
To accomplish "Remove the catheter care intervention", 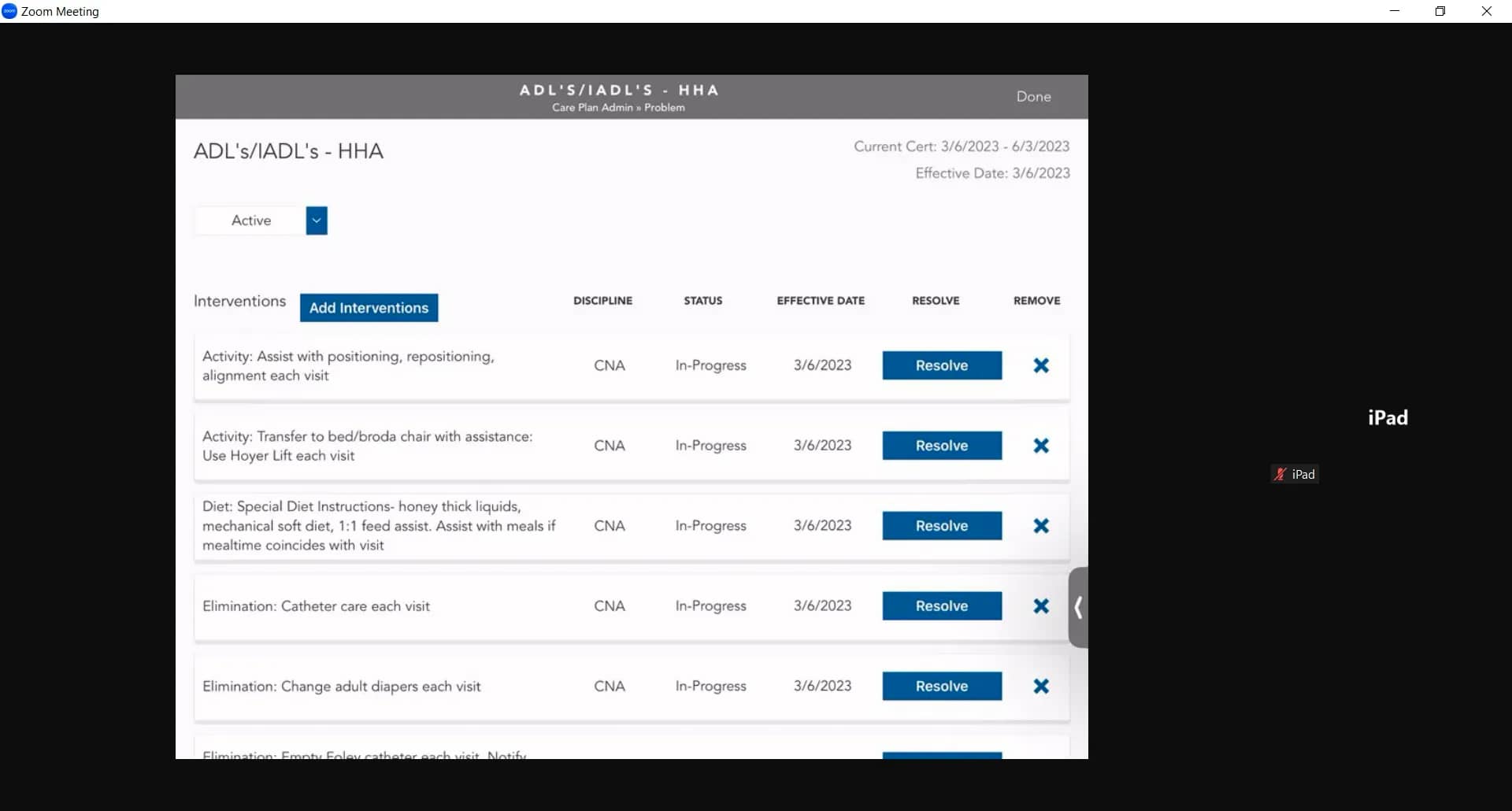I will [x=1040, y=605].
